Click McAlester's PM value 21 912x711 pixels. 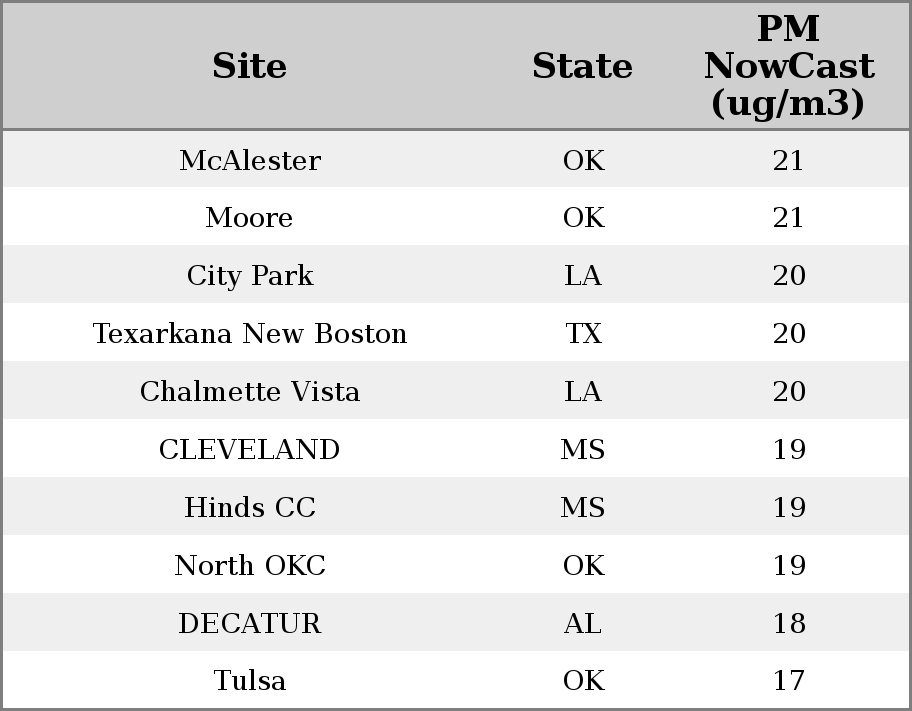788,160
